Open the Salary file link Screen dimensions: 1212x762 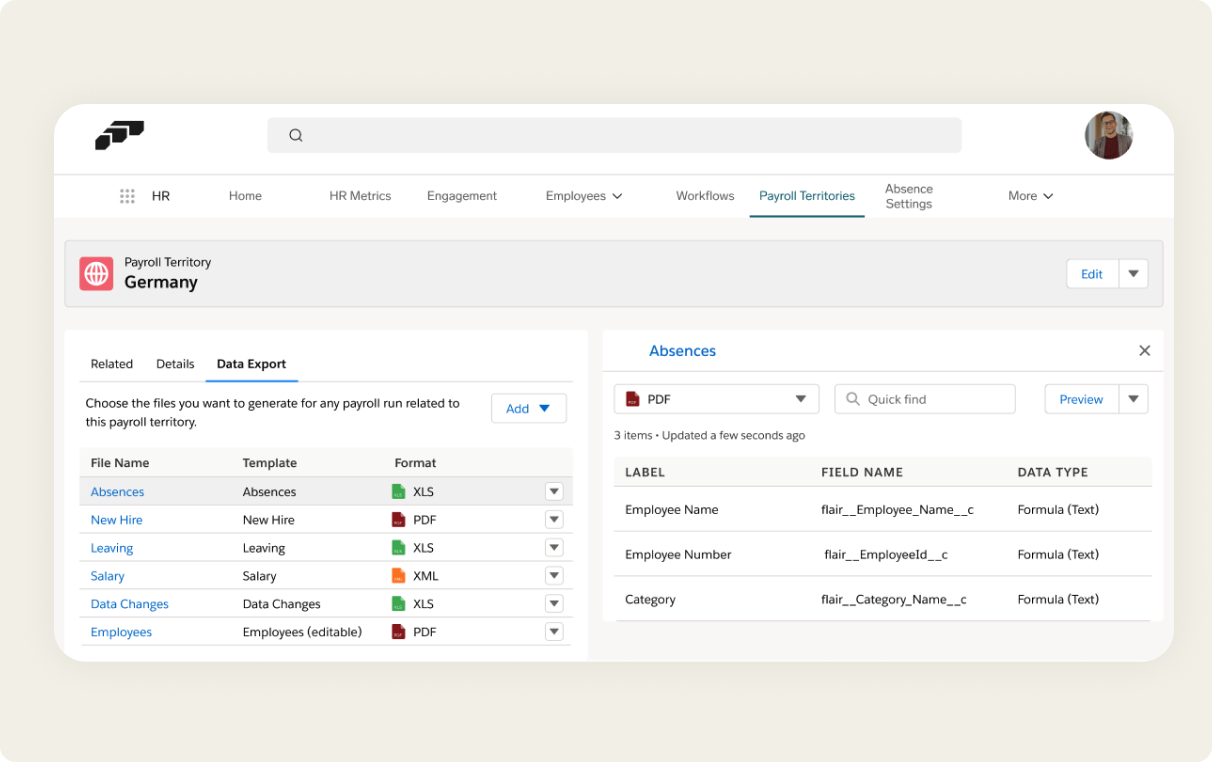(x=108, y=576)
